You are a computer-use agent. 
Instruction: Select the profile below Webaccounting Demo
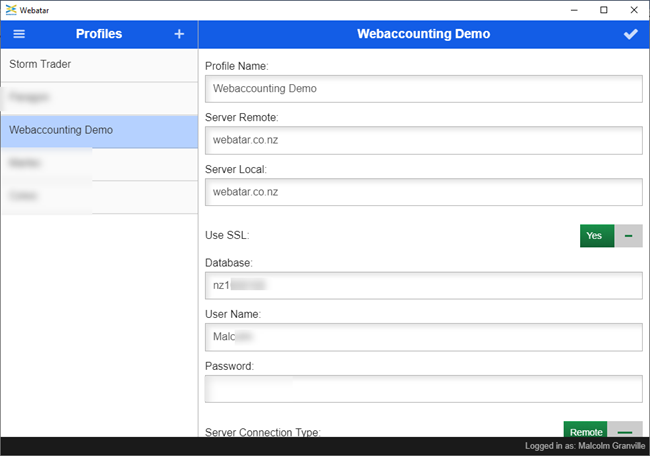coord(99,163)
